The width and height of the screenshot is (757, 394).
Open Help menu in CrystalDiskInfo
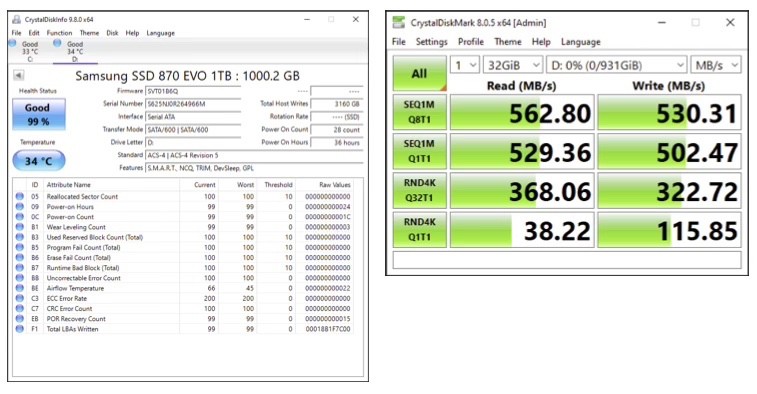tap(132, 33)
